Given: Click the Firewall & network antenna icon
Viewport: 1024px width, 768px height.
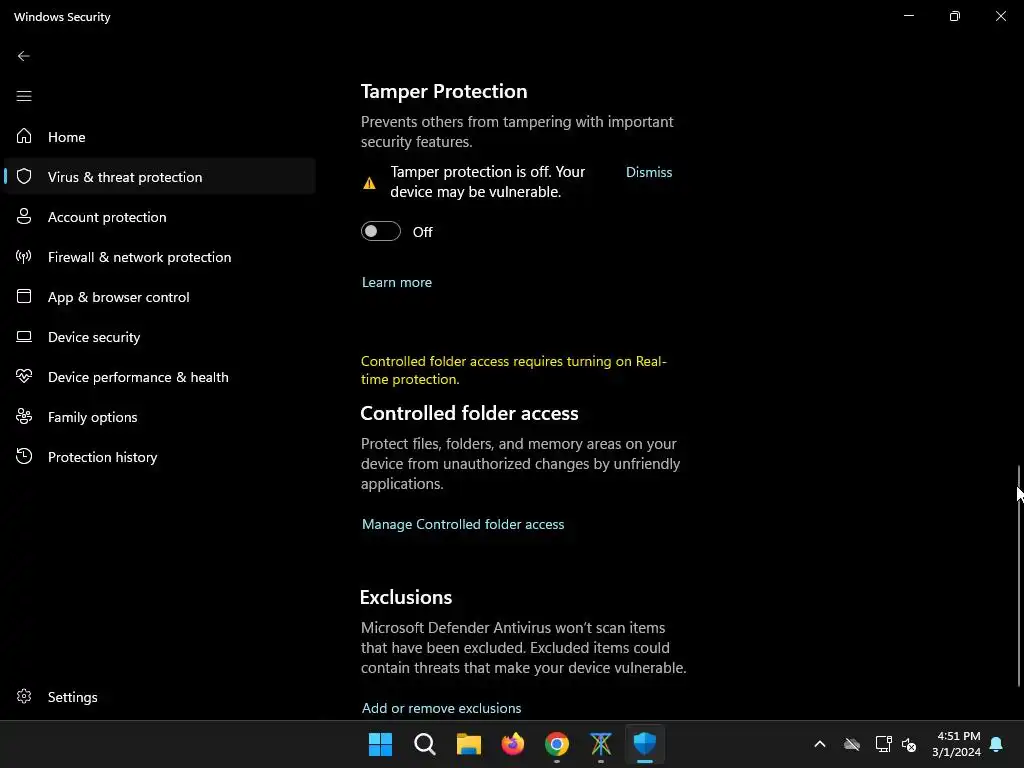Looking at the screenshot, I should pos(24,256).
